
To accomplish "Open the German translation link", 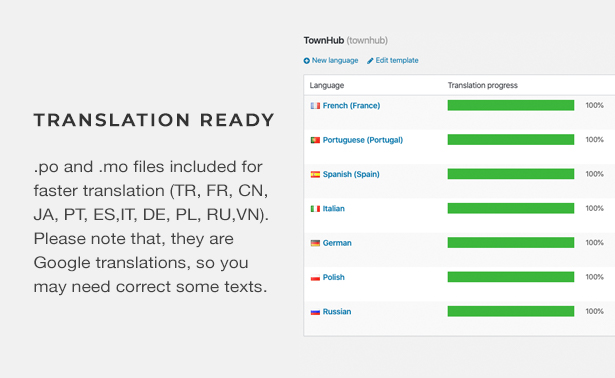I will pyautogui.click(x=337, y=243).
